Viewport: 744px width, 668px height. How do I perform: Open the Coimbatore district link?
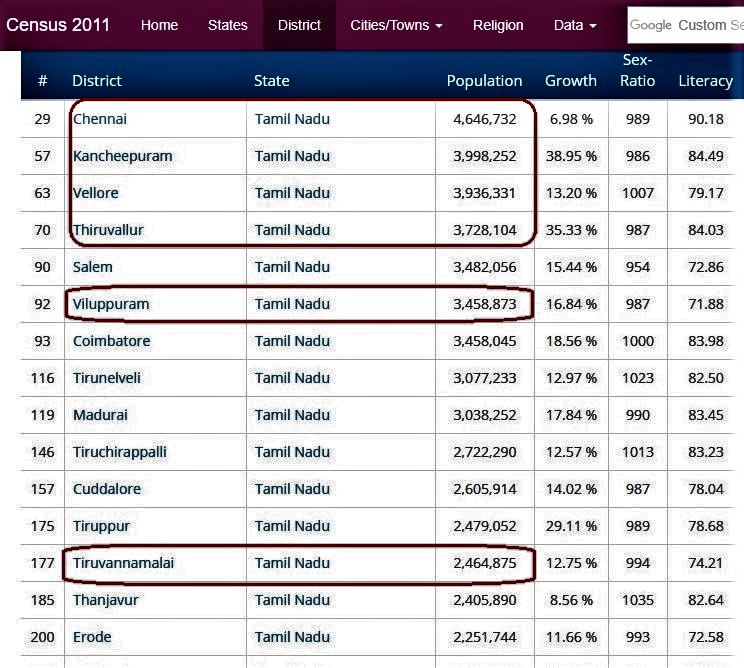pyautogui.click(x=112, y=341)
